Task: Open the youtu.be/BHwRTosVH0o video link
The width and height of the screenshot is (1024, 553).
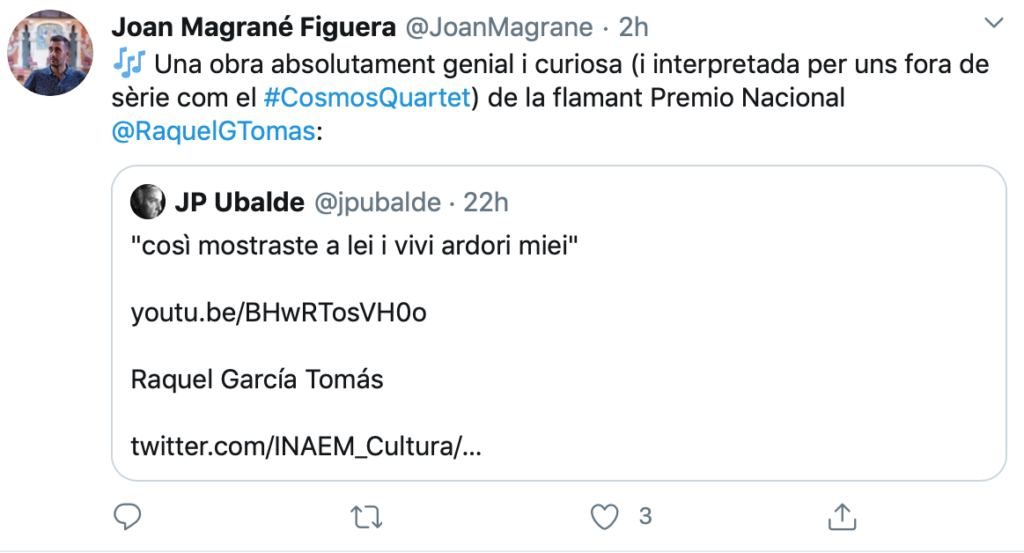Action: coord(279,313)
